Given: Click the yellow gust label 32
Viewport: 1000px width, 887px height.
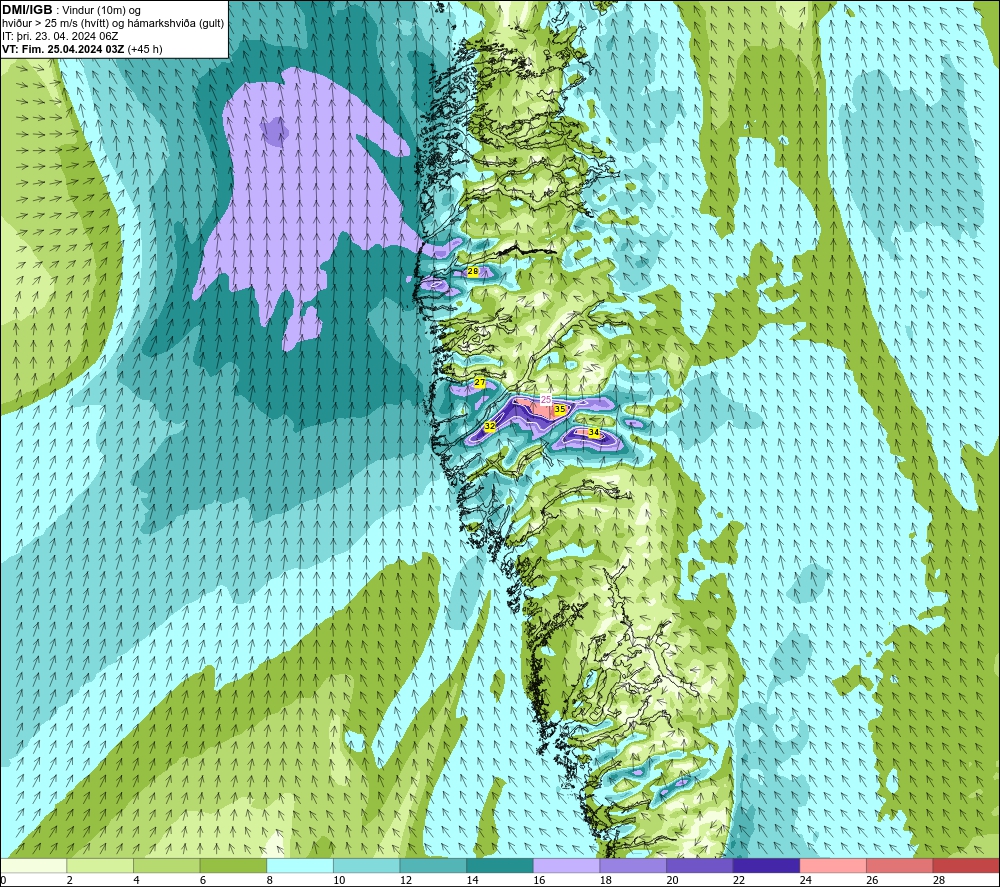Looking at the screenshot, I should point(490,426).
